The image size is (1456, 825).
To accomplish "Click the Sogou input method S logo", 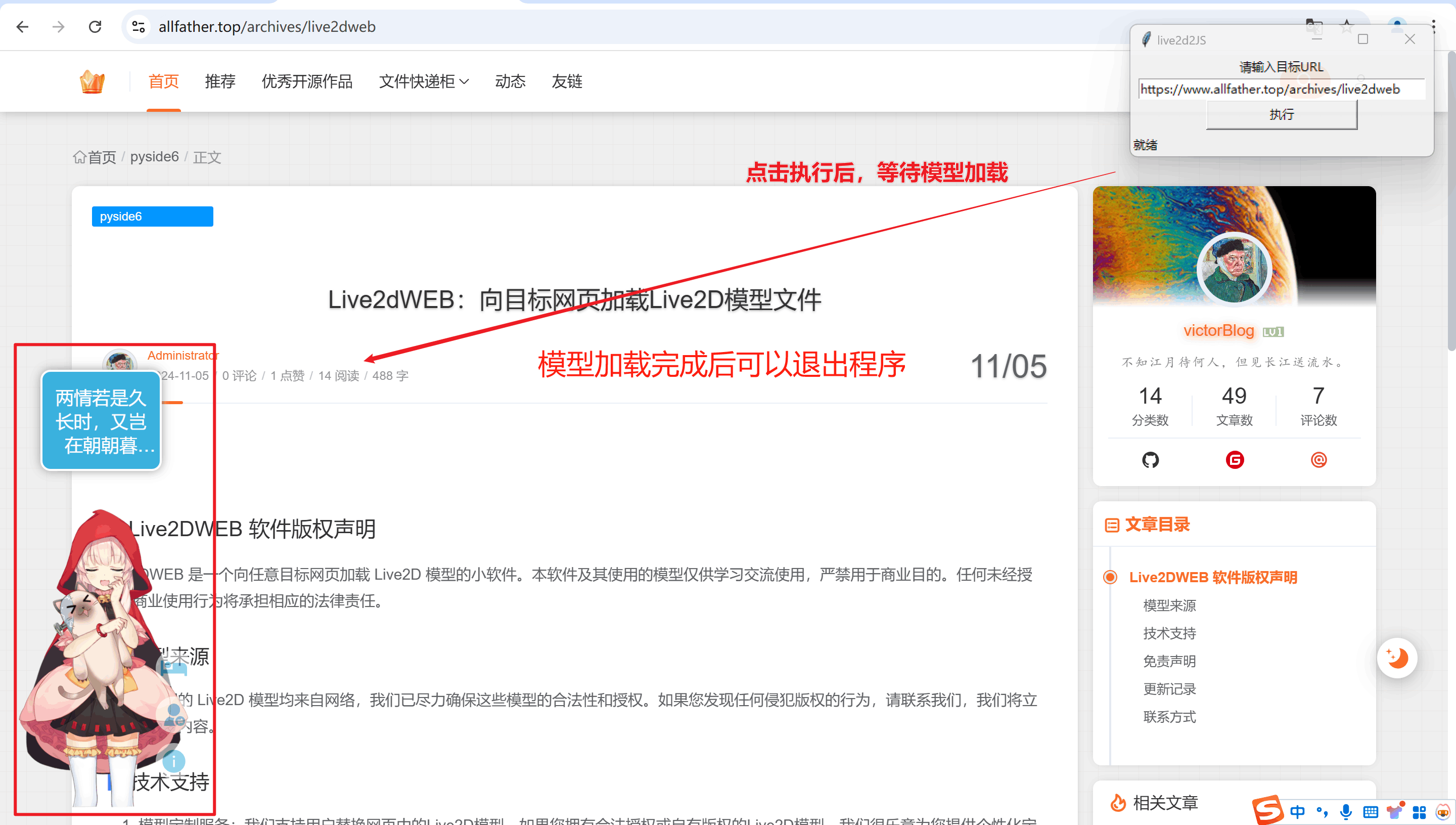I will click(1267, 810).
